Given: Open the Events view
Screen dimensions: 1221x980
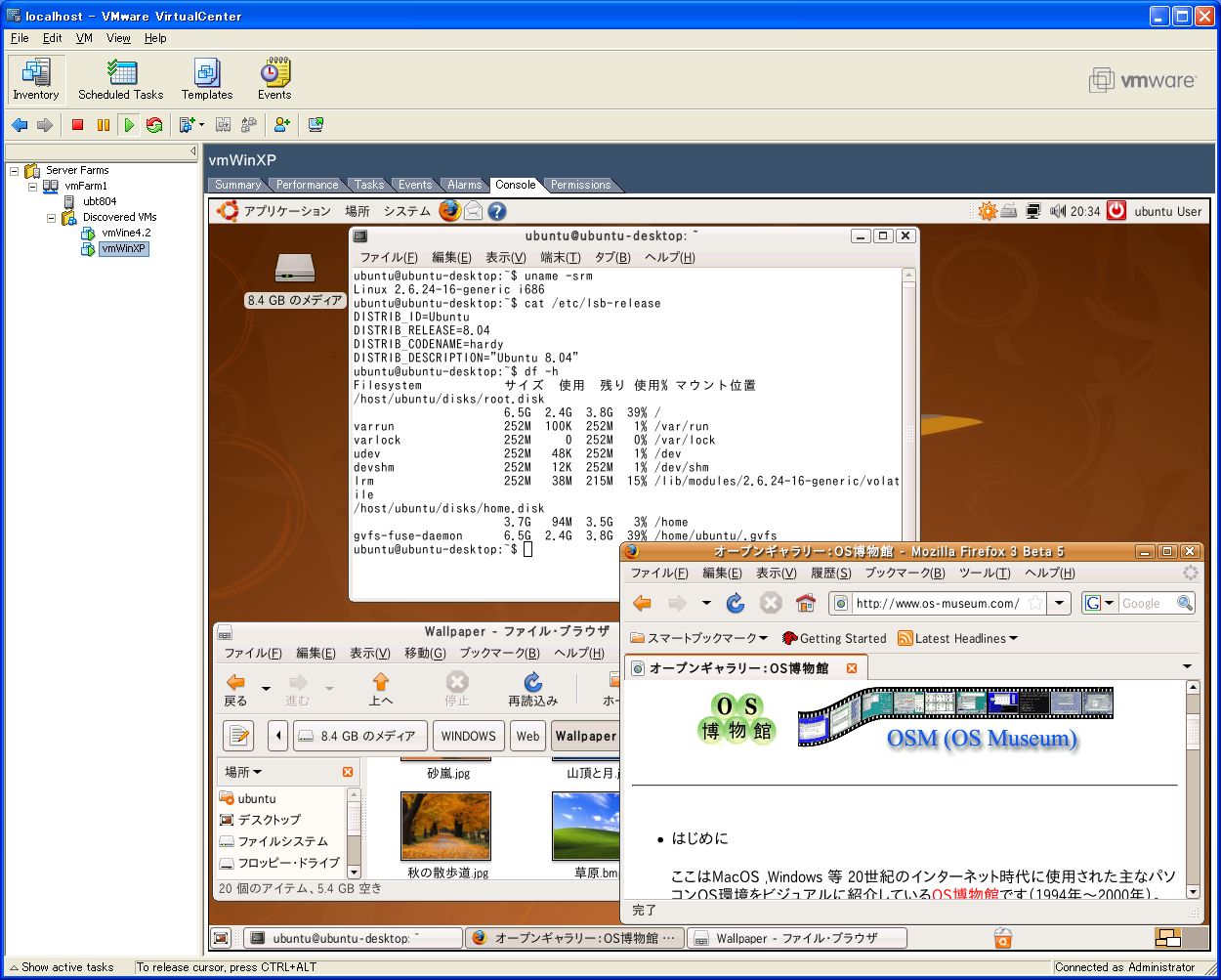Looking at the screenshot, I should 274,80.
